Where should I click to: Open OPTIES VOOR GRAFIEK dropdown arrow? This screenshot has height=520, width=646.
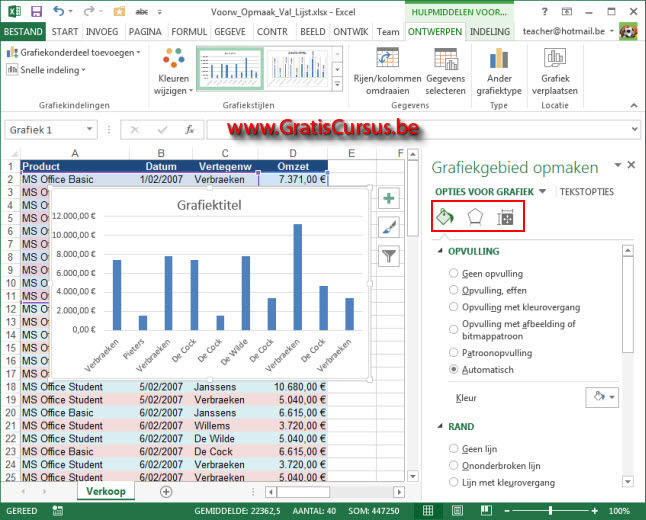(x=542, y=191)
